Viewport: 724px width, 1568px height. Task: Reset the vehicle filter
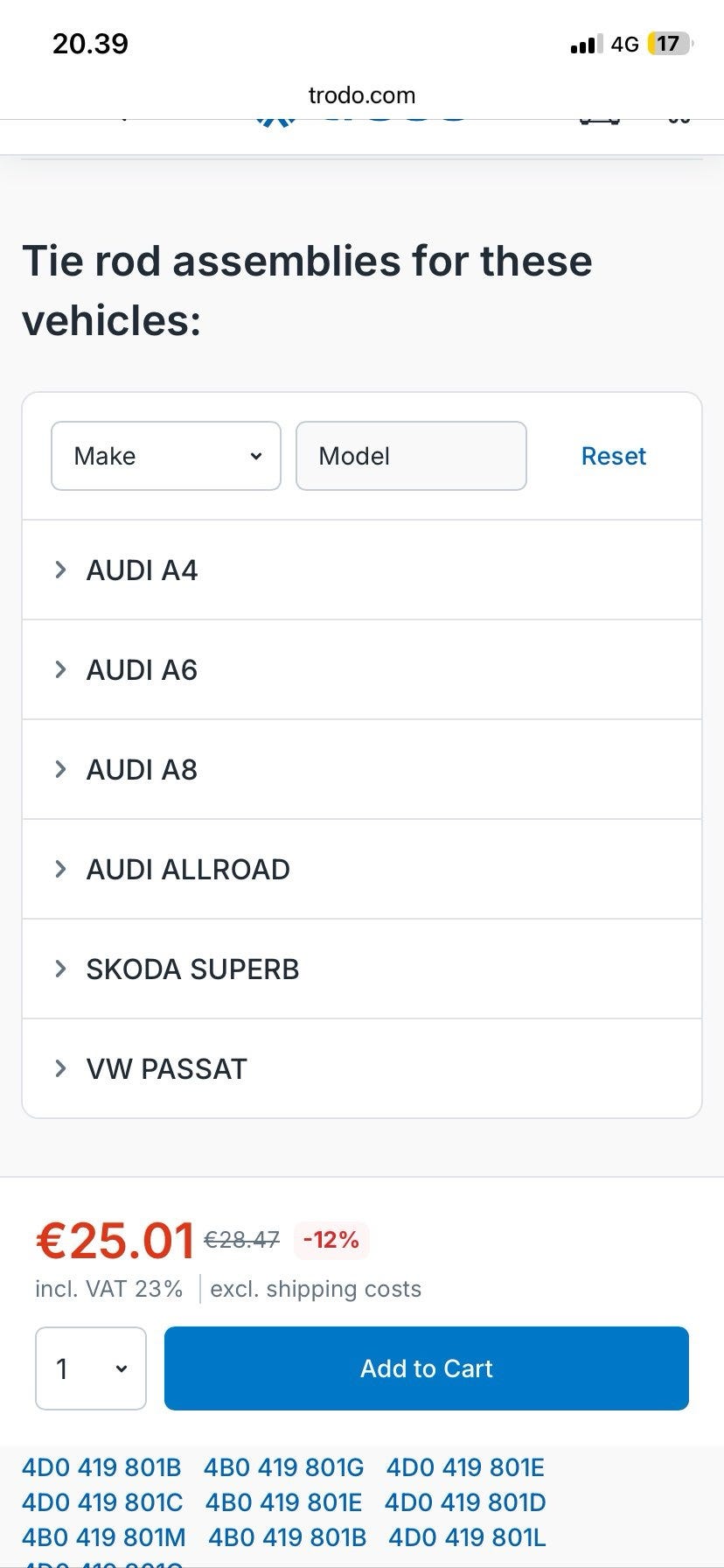(x=613, y=456)
